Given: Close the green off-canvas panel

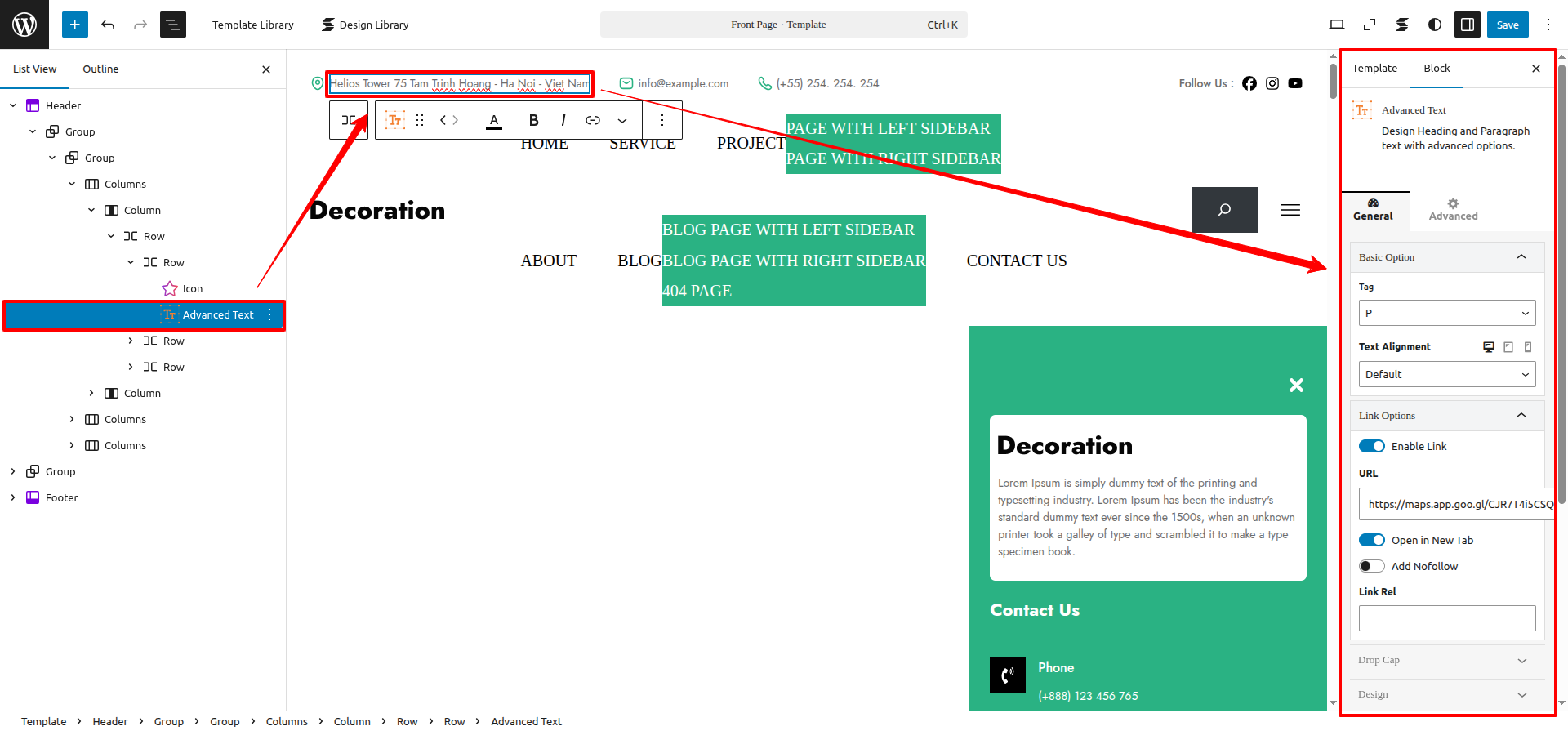Looking at the screenshot, I should click(1296, 385).
